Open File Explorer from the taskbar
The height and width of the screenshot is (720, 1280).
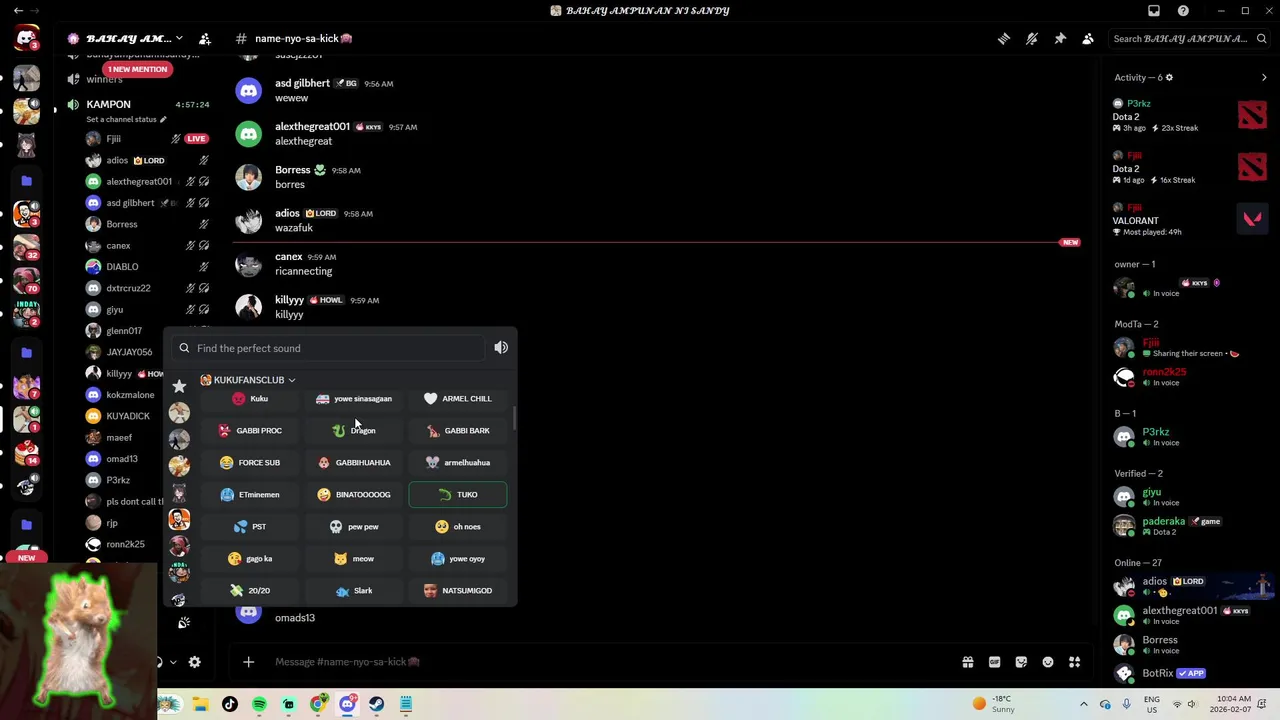pyautogui.click(x=200, y=704)
